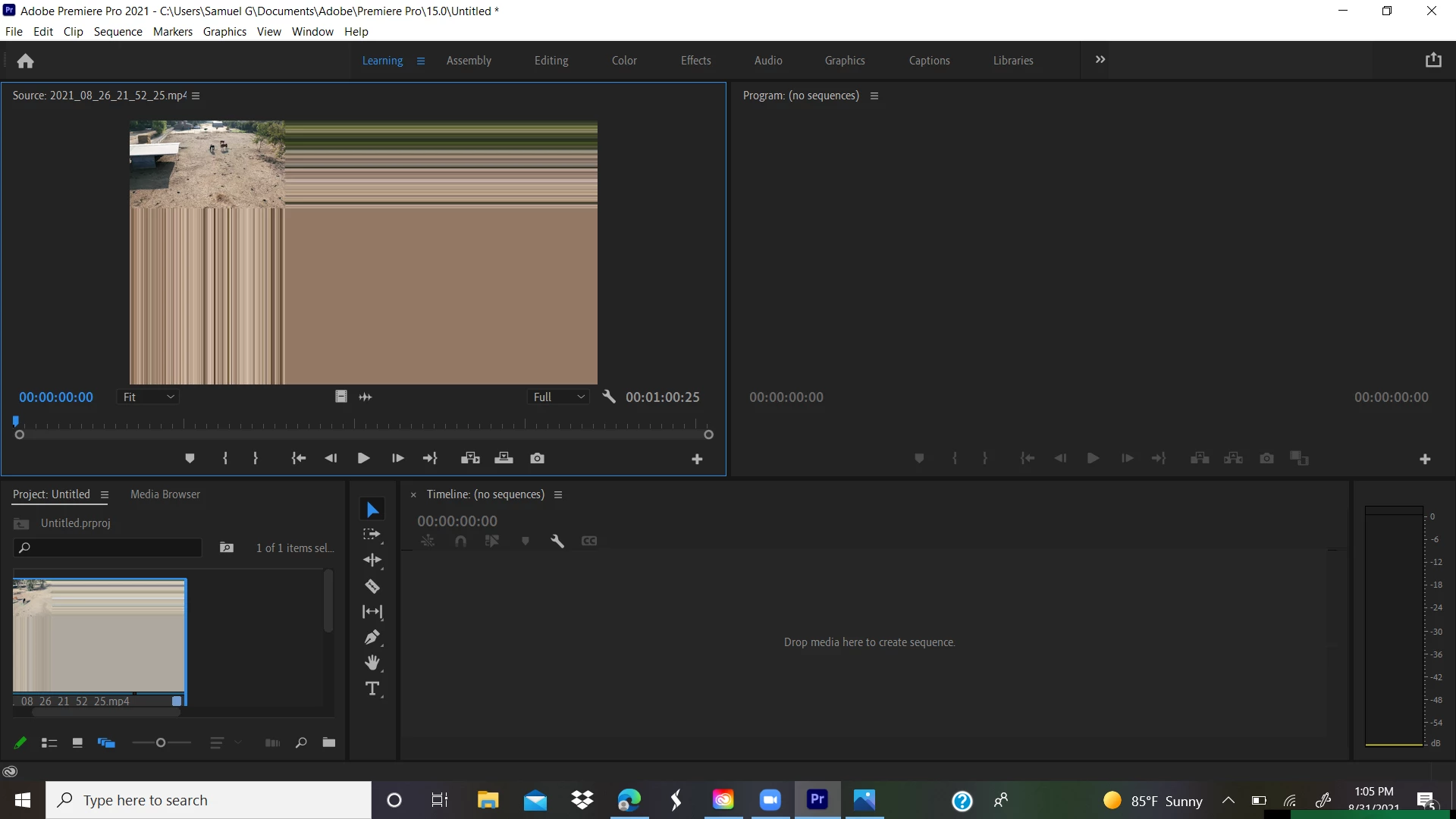The image size is (1456, 819).
Task: Switch project panel to List View
Action: pyautogui.click(x=49, y=743)
